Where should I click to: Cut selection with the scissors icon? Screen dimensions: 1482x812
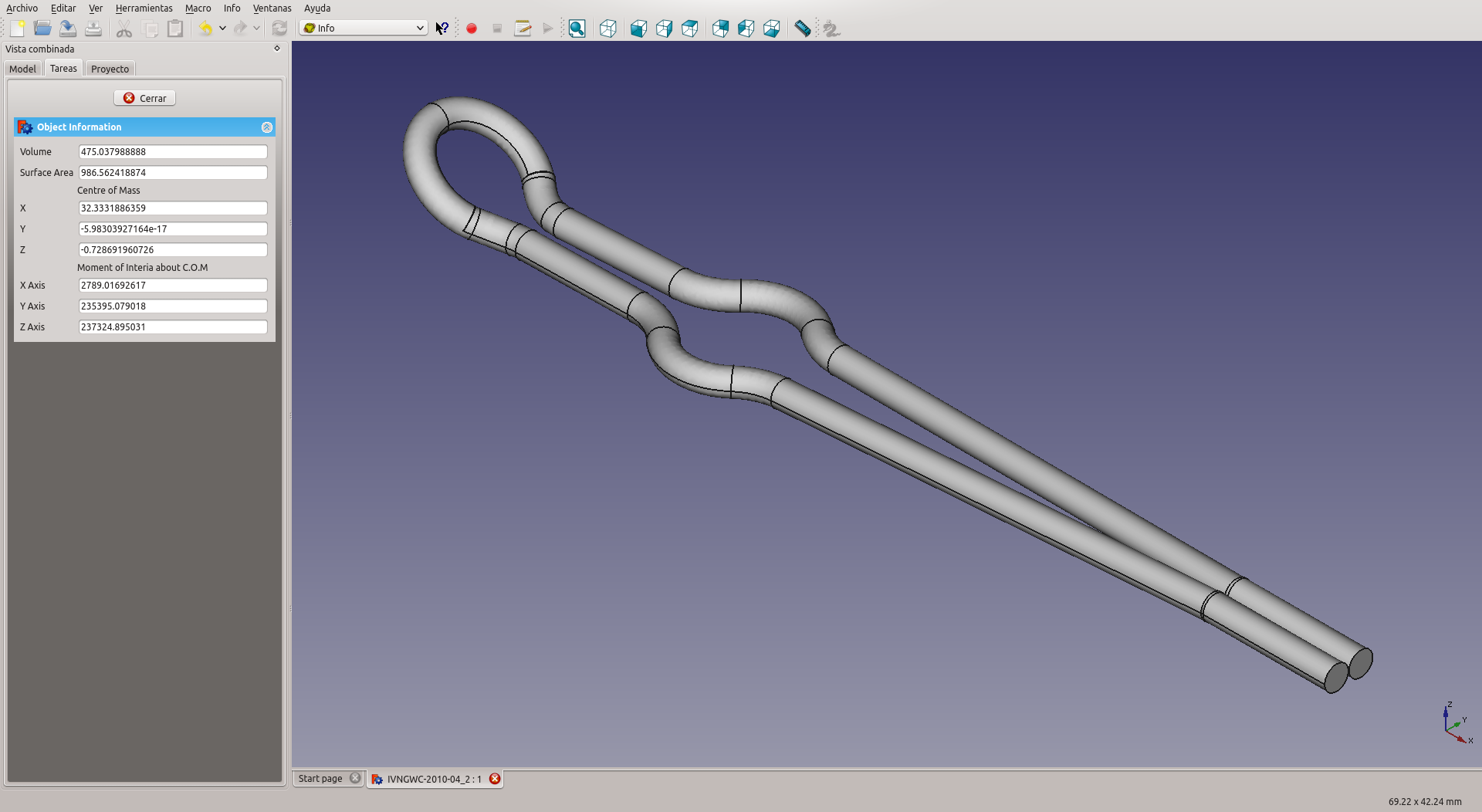pyautogui.click(x=124, y=29)
